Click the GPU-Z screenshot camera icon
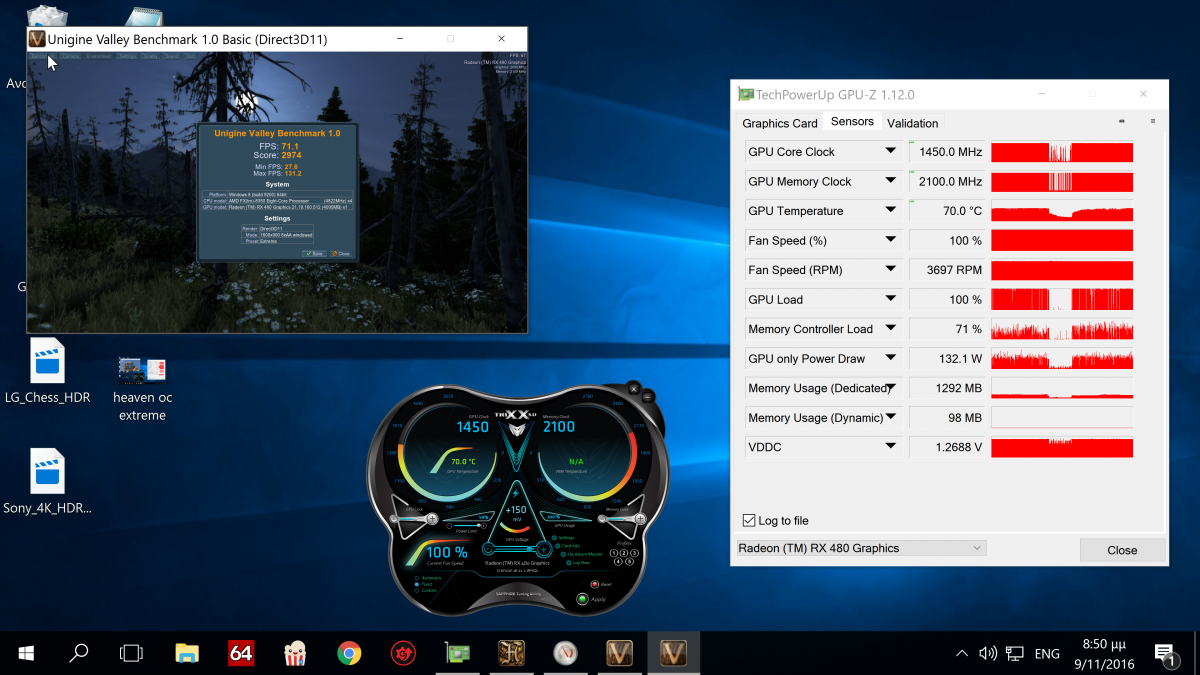 pos(1120,121)
